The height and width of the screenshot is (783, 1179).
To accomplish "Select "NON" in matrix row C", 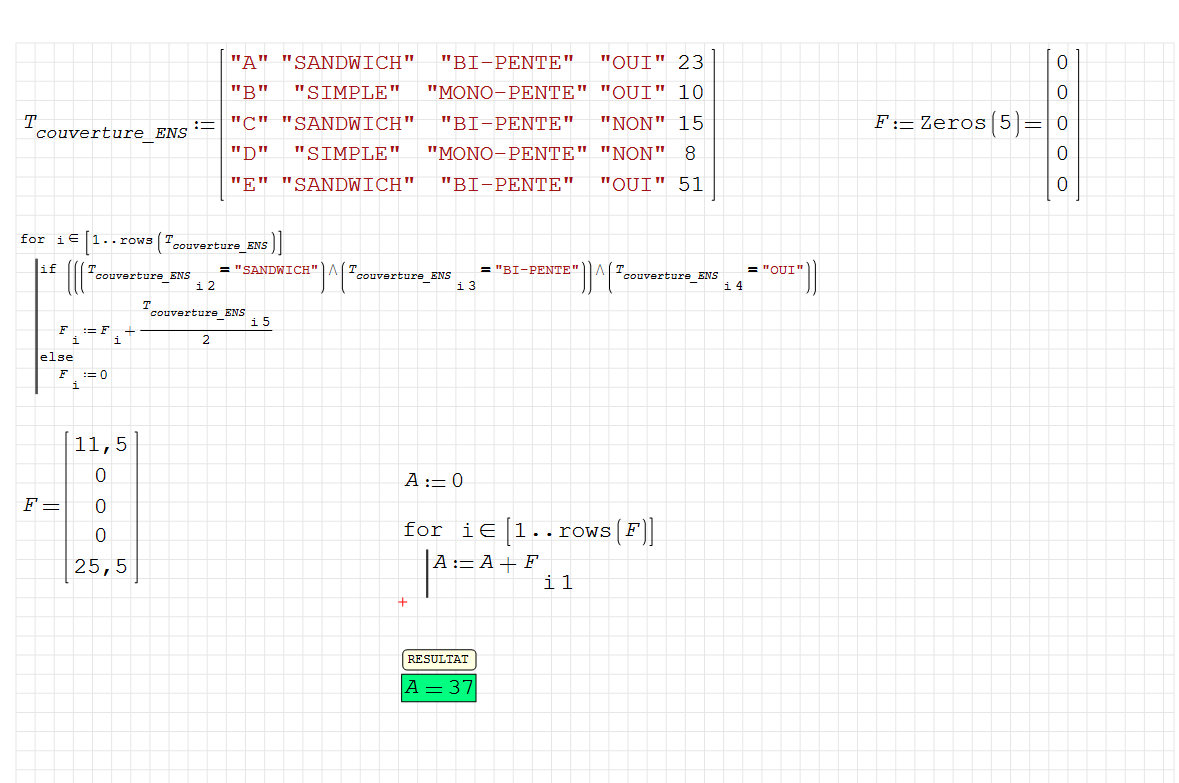I will tap(632, 124).
